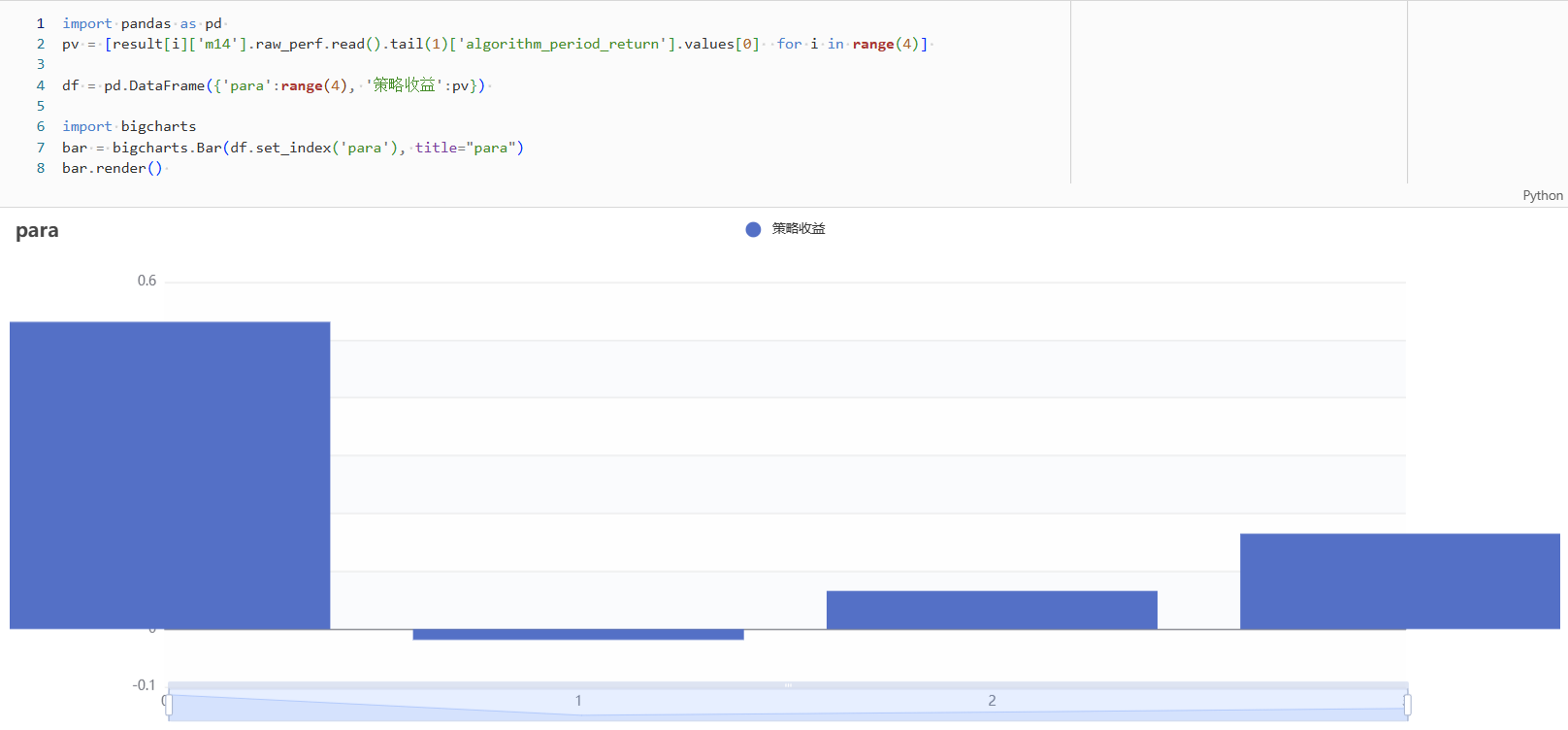1568x730 pixels.
Task: Select the small negative bar below zero
Action: coord(578,635)
